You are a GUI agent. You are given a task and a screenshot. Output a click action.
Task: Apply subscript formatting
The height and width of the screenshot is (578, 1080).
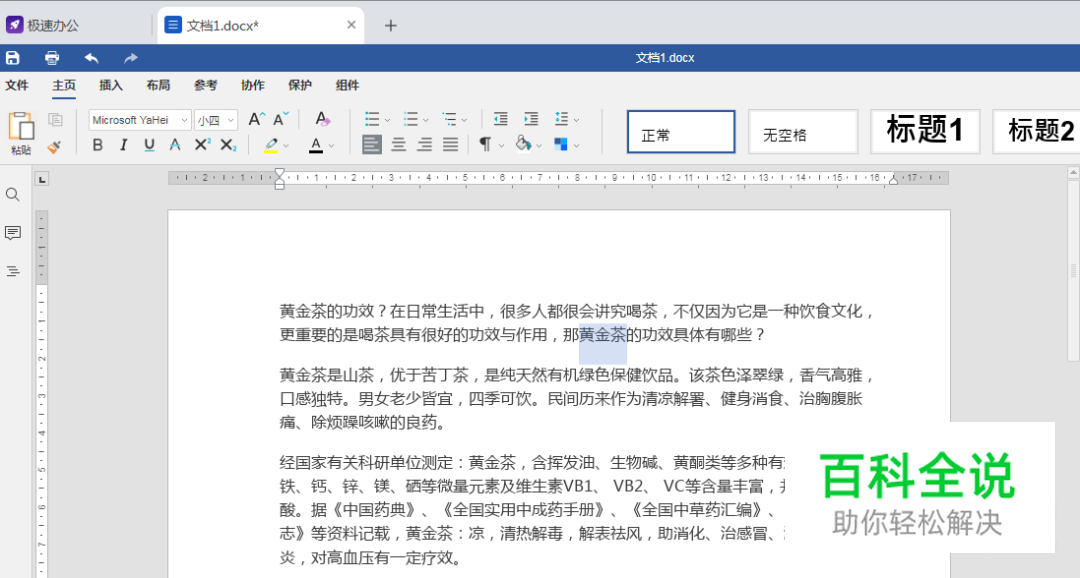(x=226, y=146)
